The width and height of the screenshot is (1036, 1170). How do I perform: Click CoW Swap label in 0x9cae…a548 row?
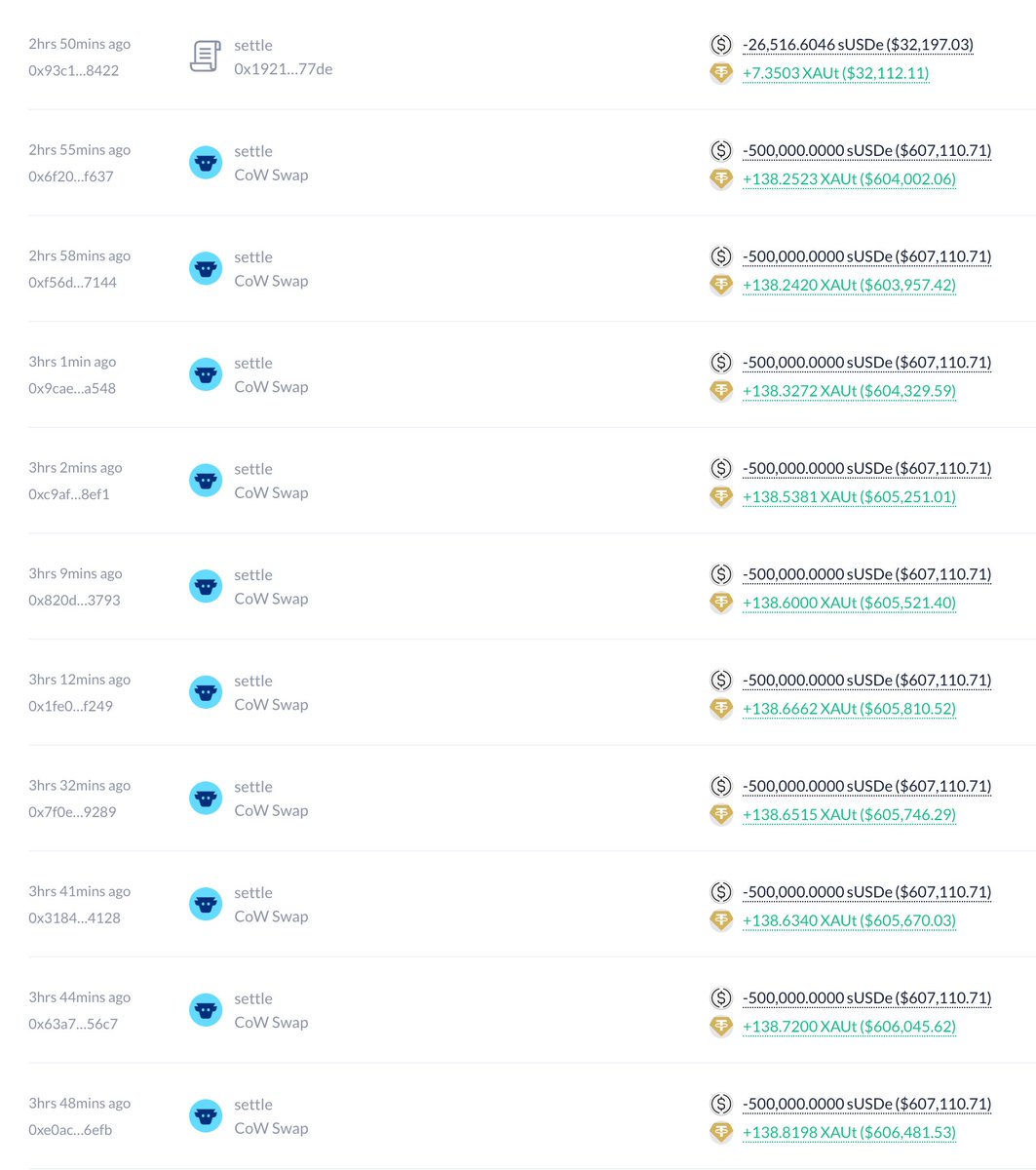(x=271, y=387)
